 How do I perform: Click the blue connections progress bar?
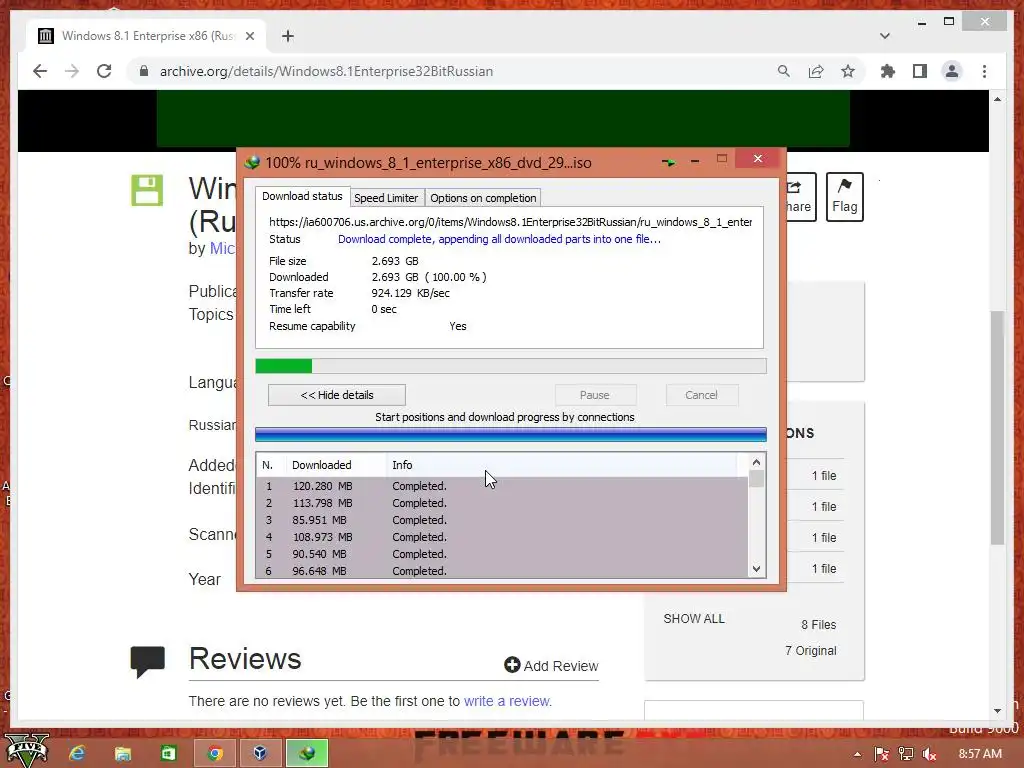[511, 435]
